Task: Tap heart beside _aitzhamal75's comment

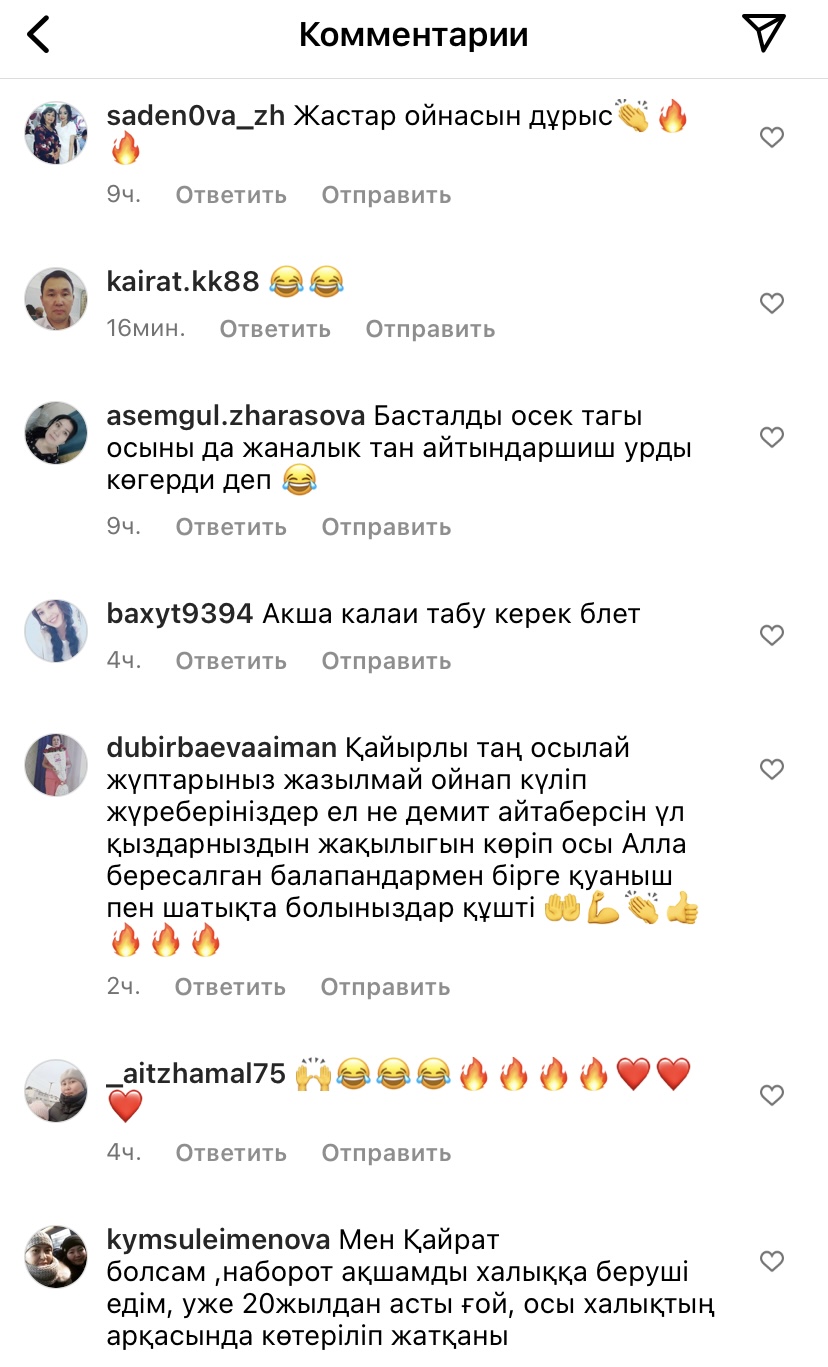Action: pyautogui.click(x=772, y=1095)
